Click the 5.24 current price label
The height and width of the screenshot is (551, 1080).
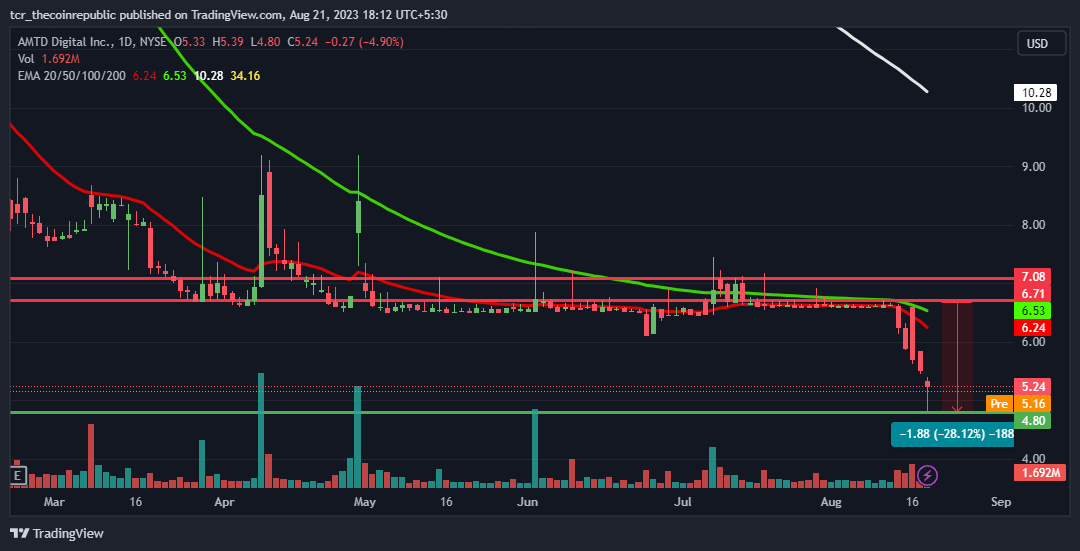(1032, 387)
